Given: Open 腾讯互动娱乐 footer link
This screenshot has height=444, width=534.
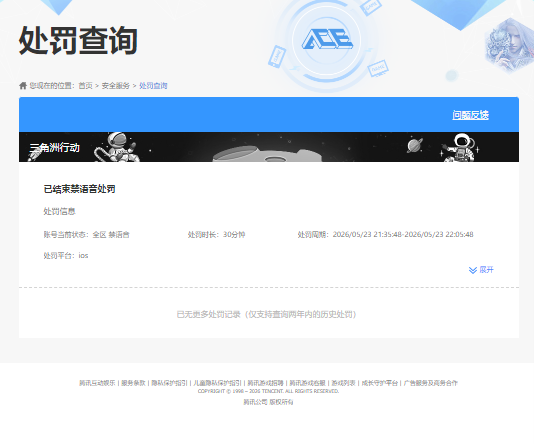Looking at the screenshot, I should (97, 383).
